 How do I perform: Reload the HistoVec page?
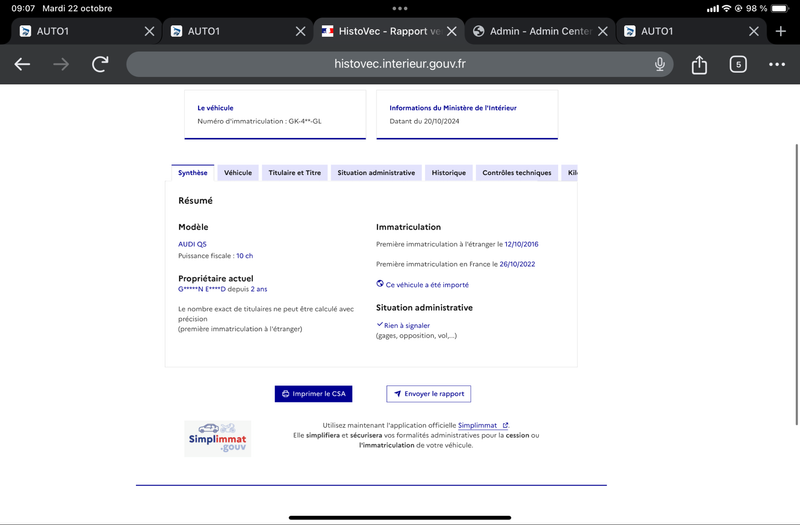tap(100, 64)
